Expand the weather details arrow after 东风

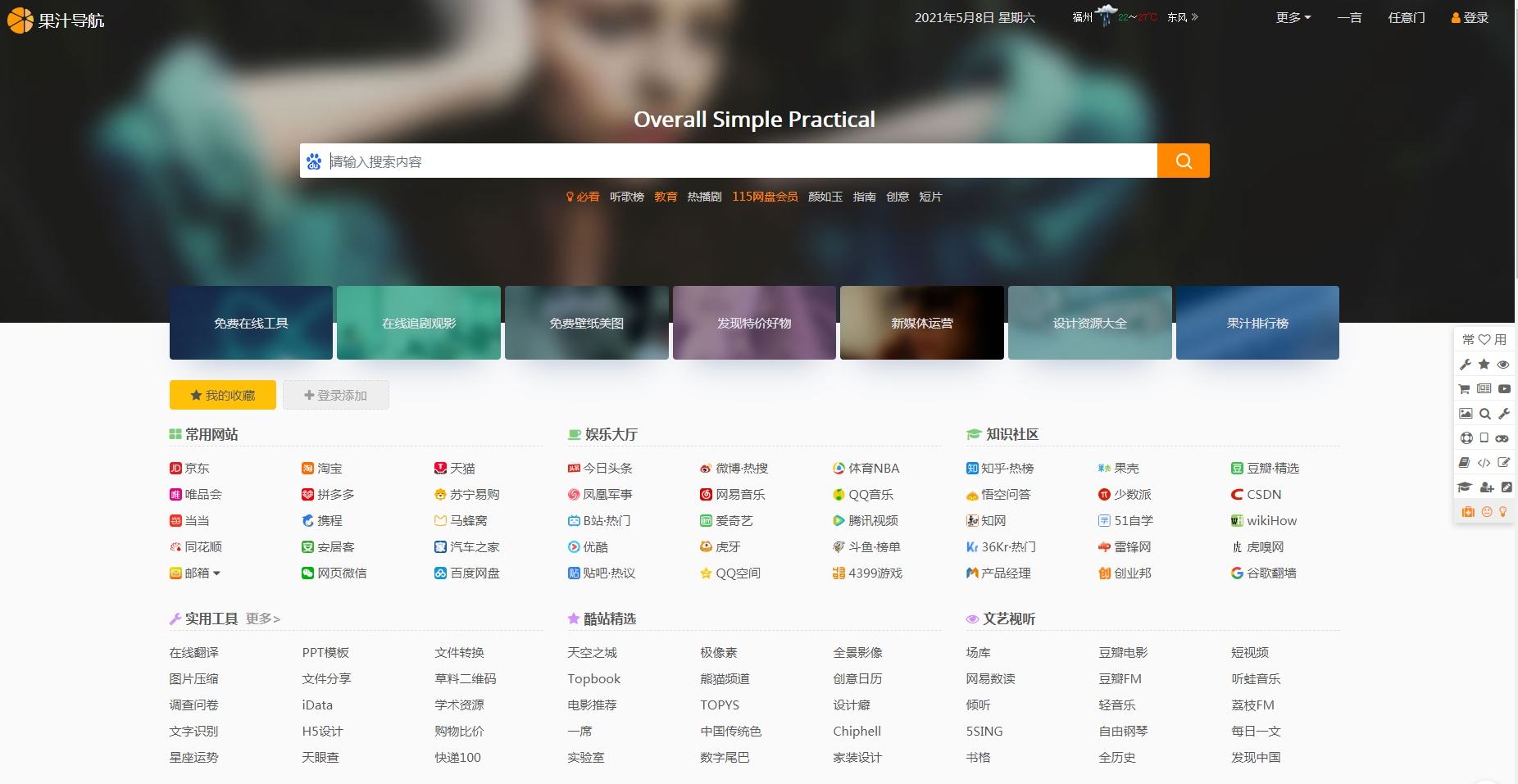1194,17
